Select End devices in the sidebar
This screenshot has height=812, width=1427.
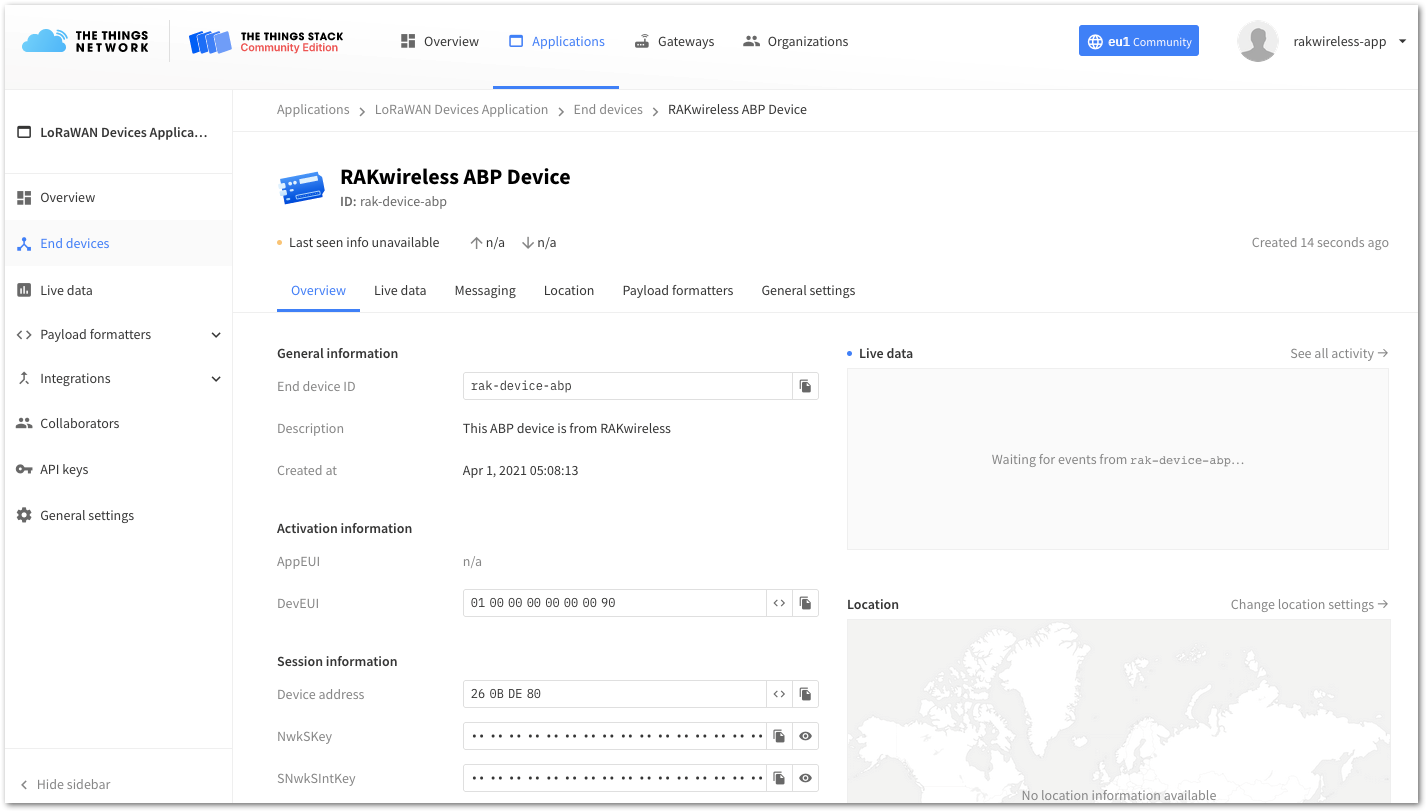[x=118, y=243]
